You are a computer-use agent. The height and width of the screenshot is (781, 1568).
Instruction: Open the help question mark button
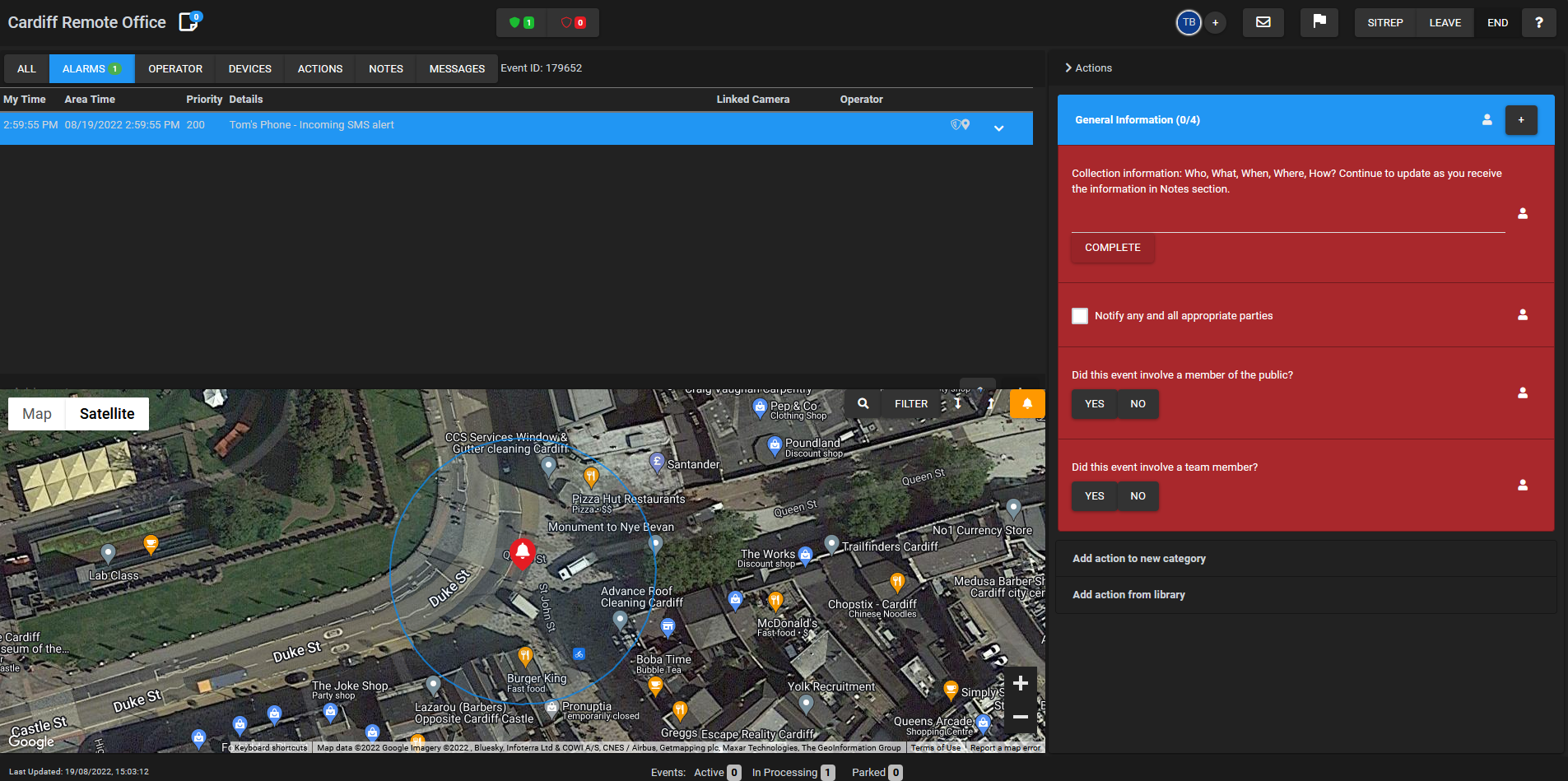pyautogui.click(x=1538, y=22)
